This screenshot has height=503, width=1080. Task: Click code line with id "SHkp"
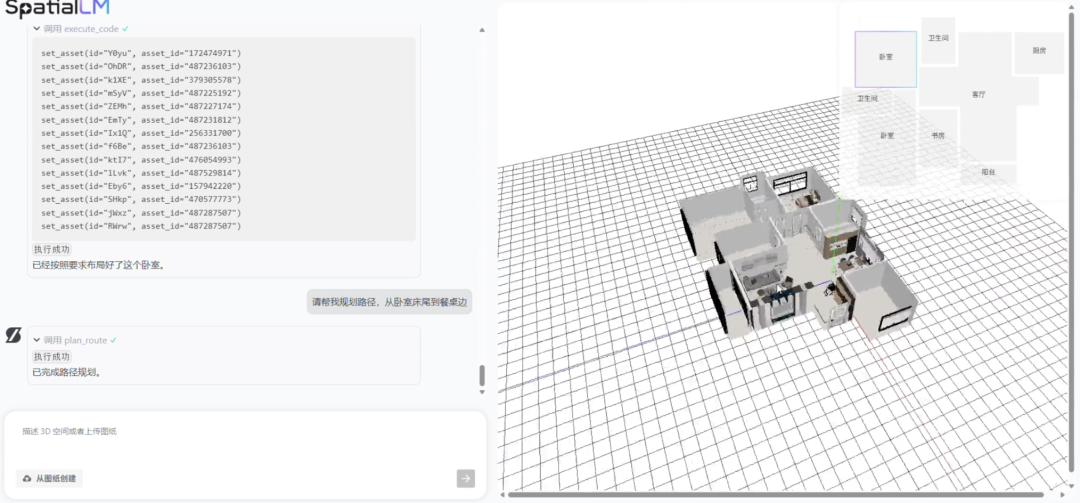(x=141, y=200)
